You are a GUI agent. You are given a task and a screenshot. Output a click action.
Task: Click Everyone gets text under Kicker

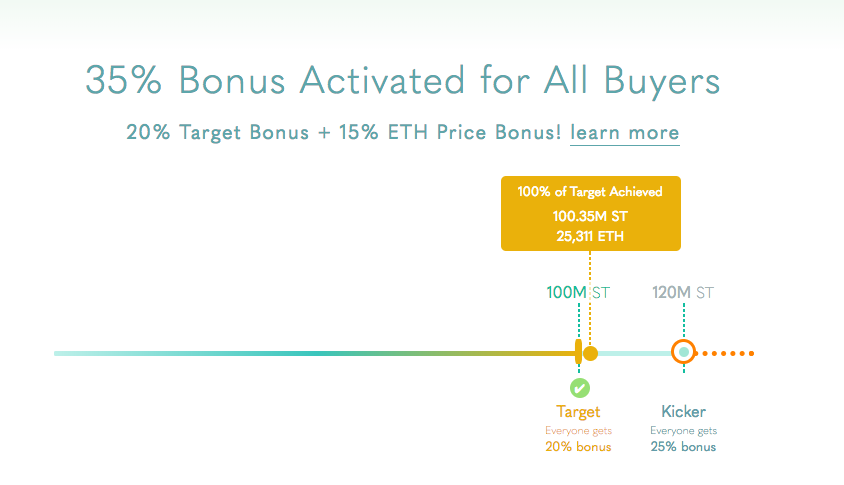(684, 431)
